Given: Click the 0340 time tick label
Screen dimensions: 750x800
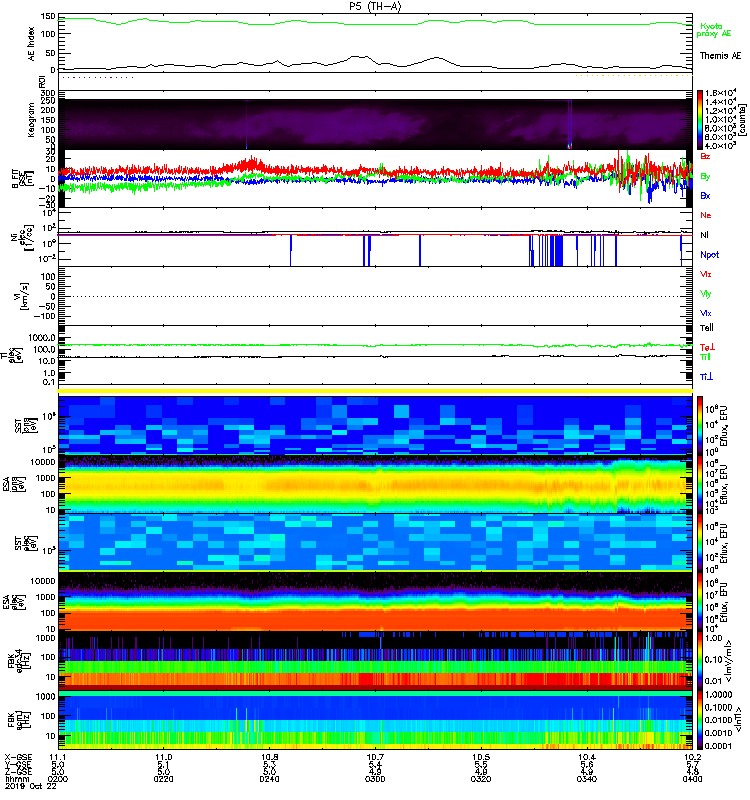Looking at the screenshot, I should [587, 779].
